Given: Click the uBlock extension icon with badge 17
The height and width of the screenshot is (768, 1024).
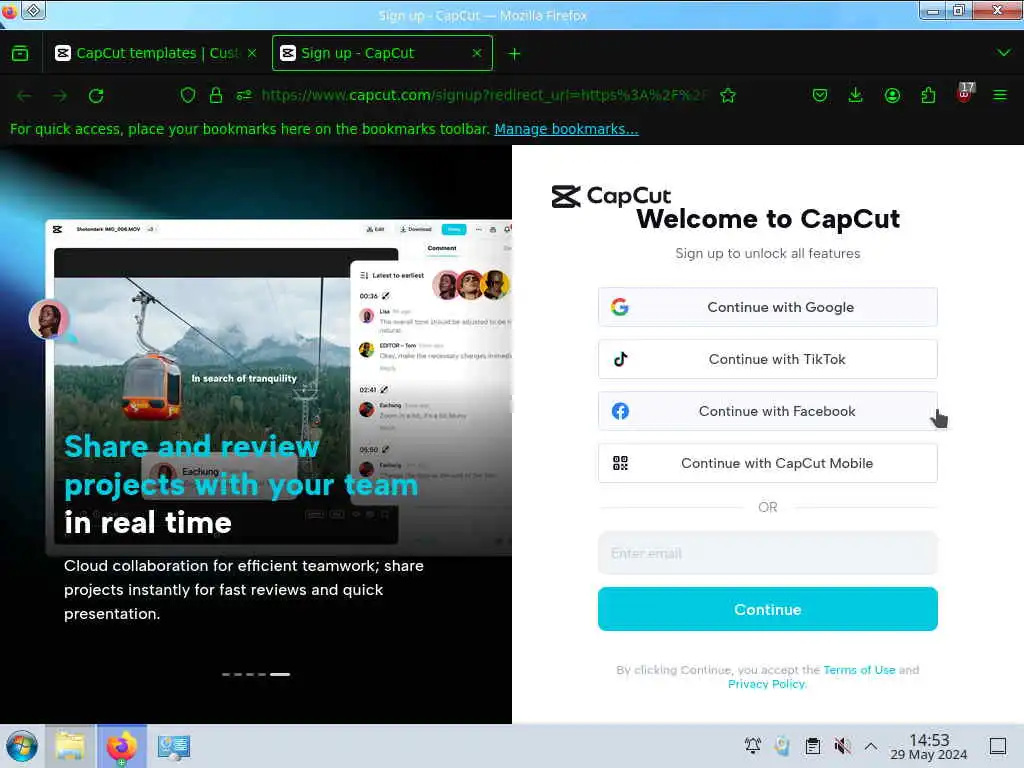Looking at the screenshot, I should [965, 93].
